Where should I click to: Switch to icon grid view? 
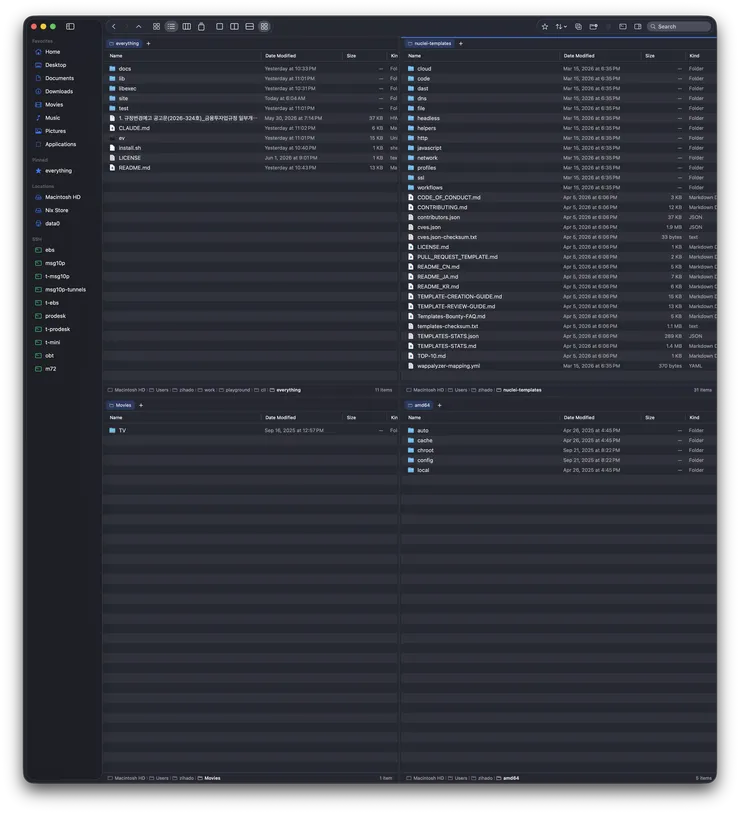pyautogui.click(x=156, y=26)
